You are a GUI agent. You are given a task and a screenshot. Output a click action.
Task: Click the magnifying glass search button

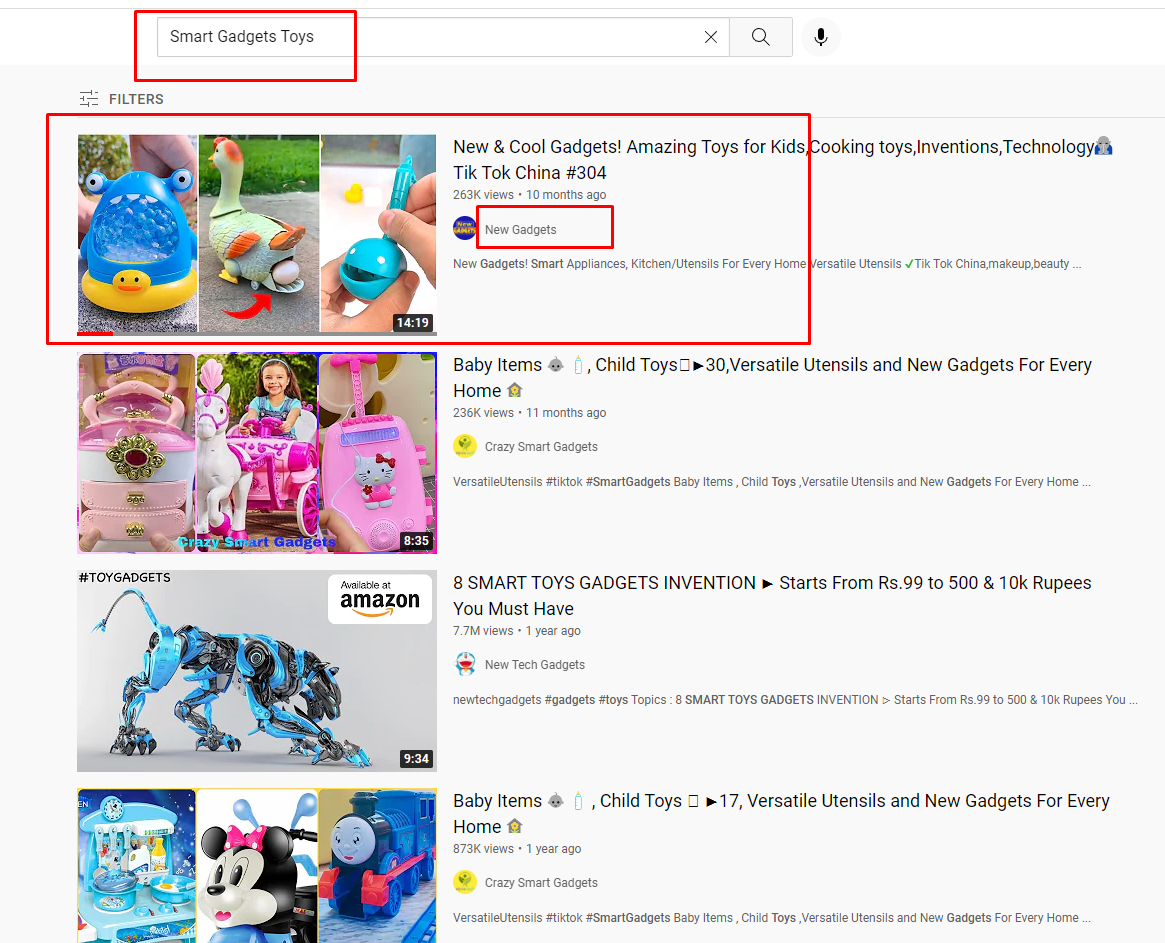760,37
